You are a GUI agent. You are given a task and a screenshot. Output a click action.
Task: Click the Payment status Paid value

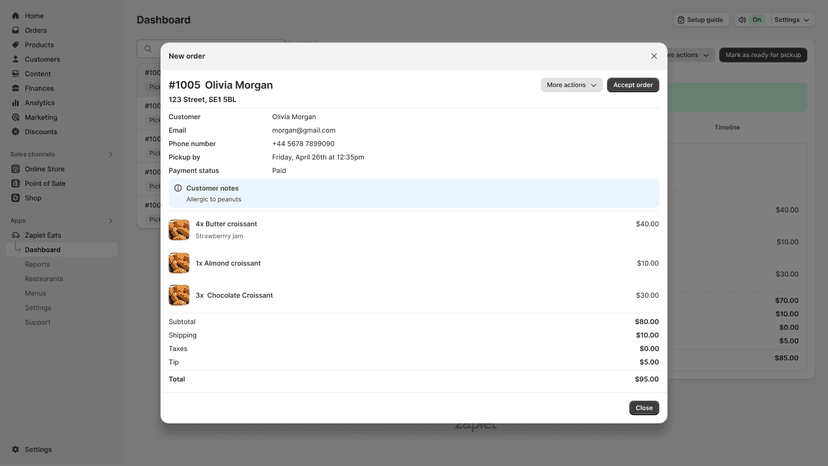tap(279, 171)
